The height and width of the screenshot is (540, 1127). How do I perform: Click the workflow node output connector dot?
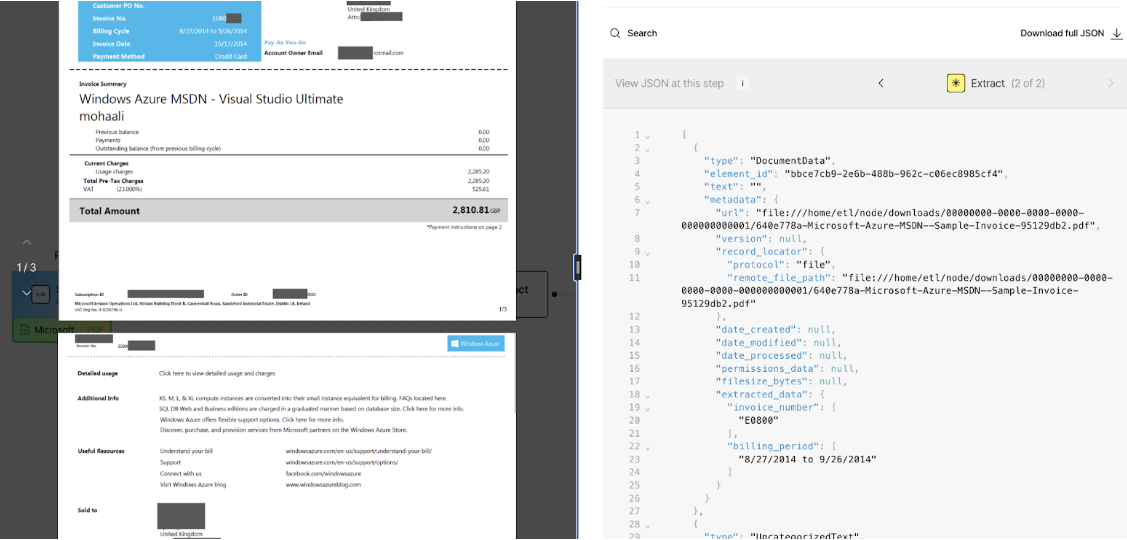click(554, 293)
